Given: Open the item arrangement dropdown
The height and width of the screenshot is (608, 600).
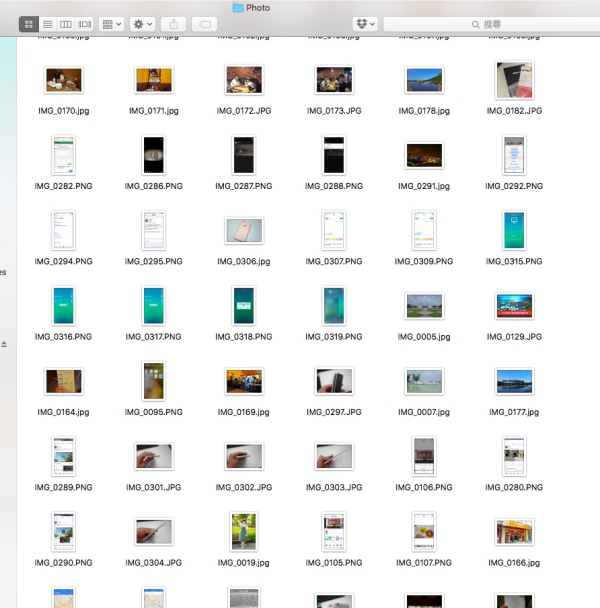Looking at the screenshot, I should (112, 24).
